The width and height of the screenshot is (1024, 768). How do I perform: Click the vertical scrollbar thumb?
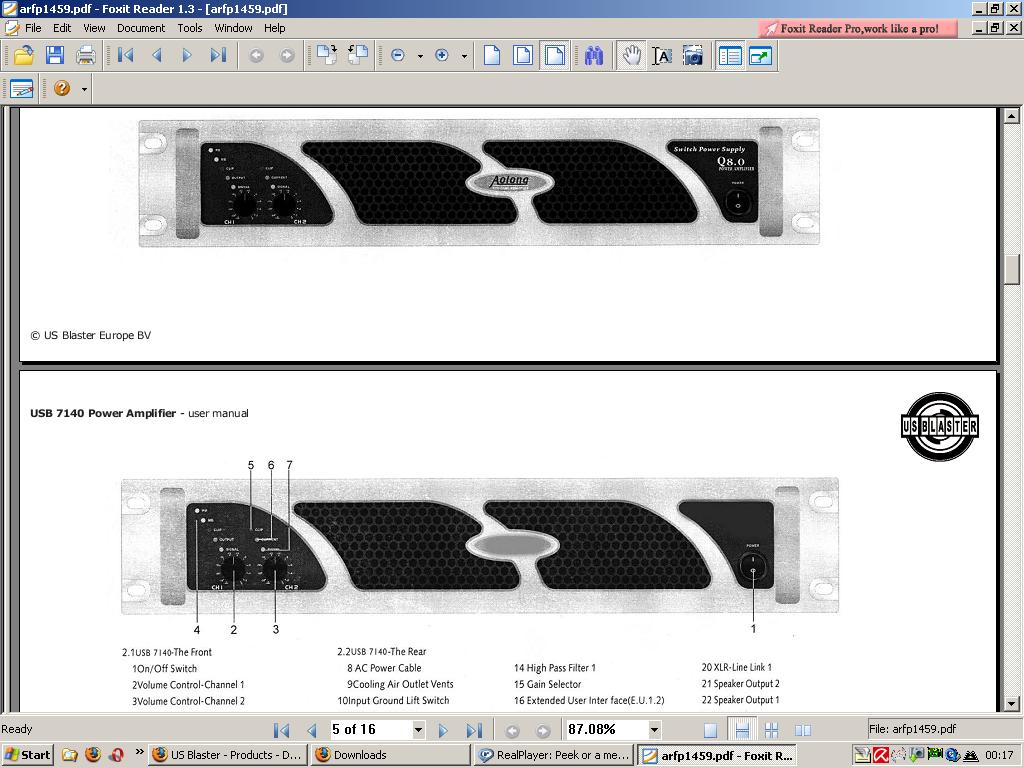coord(1012,269)
